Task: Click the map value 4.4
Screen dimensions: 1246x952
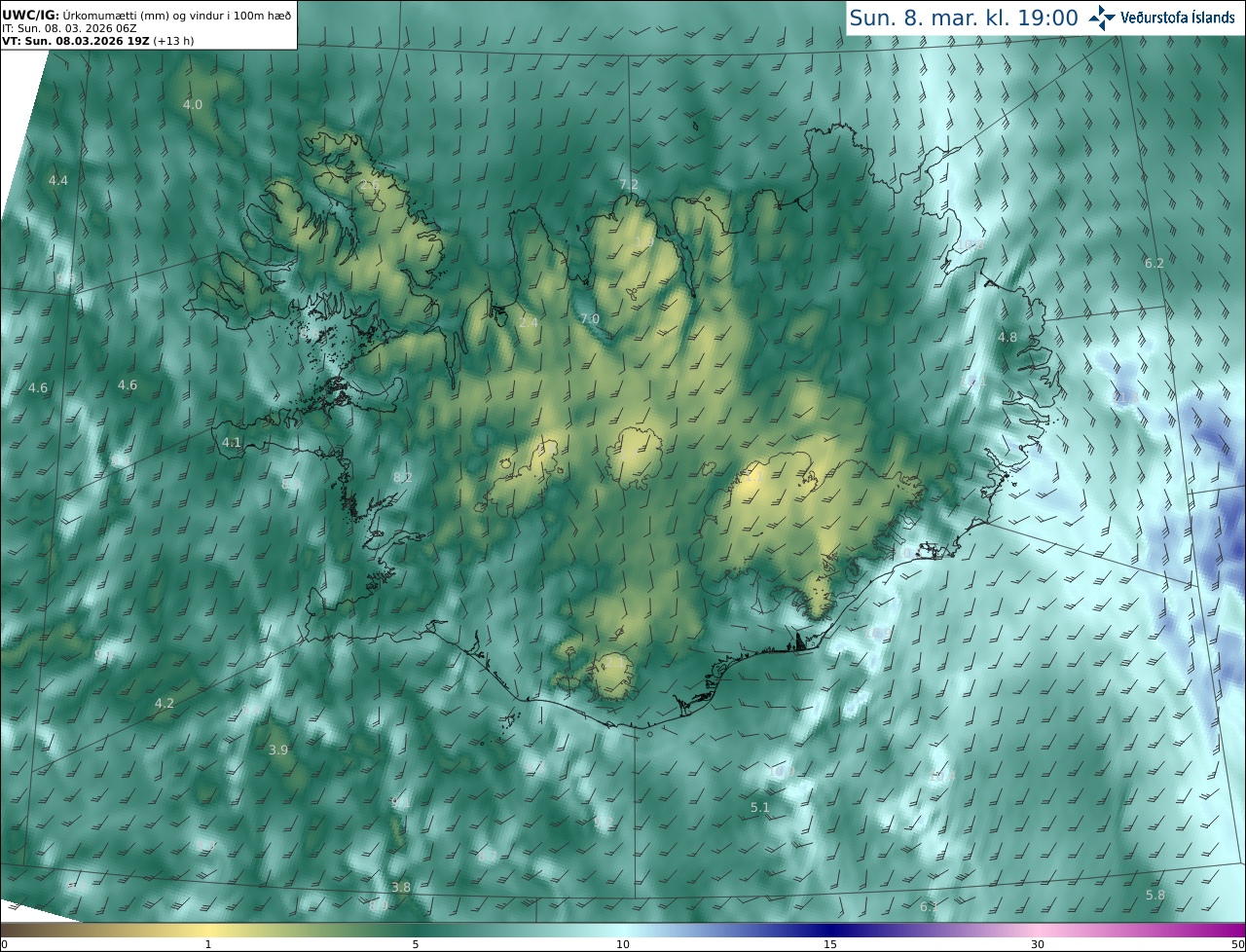Action: click(x=58, y=180)
